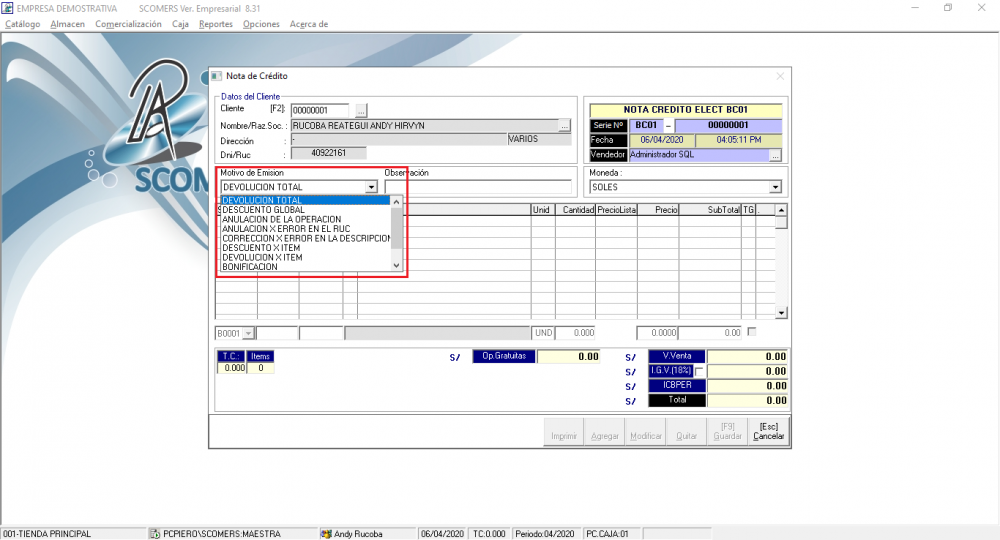This screenshot has width=1000, height=540.
Task: Click the [F9] Guardar button
Action: tap(727, 431)
